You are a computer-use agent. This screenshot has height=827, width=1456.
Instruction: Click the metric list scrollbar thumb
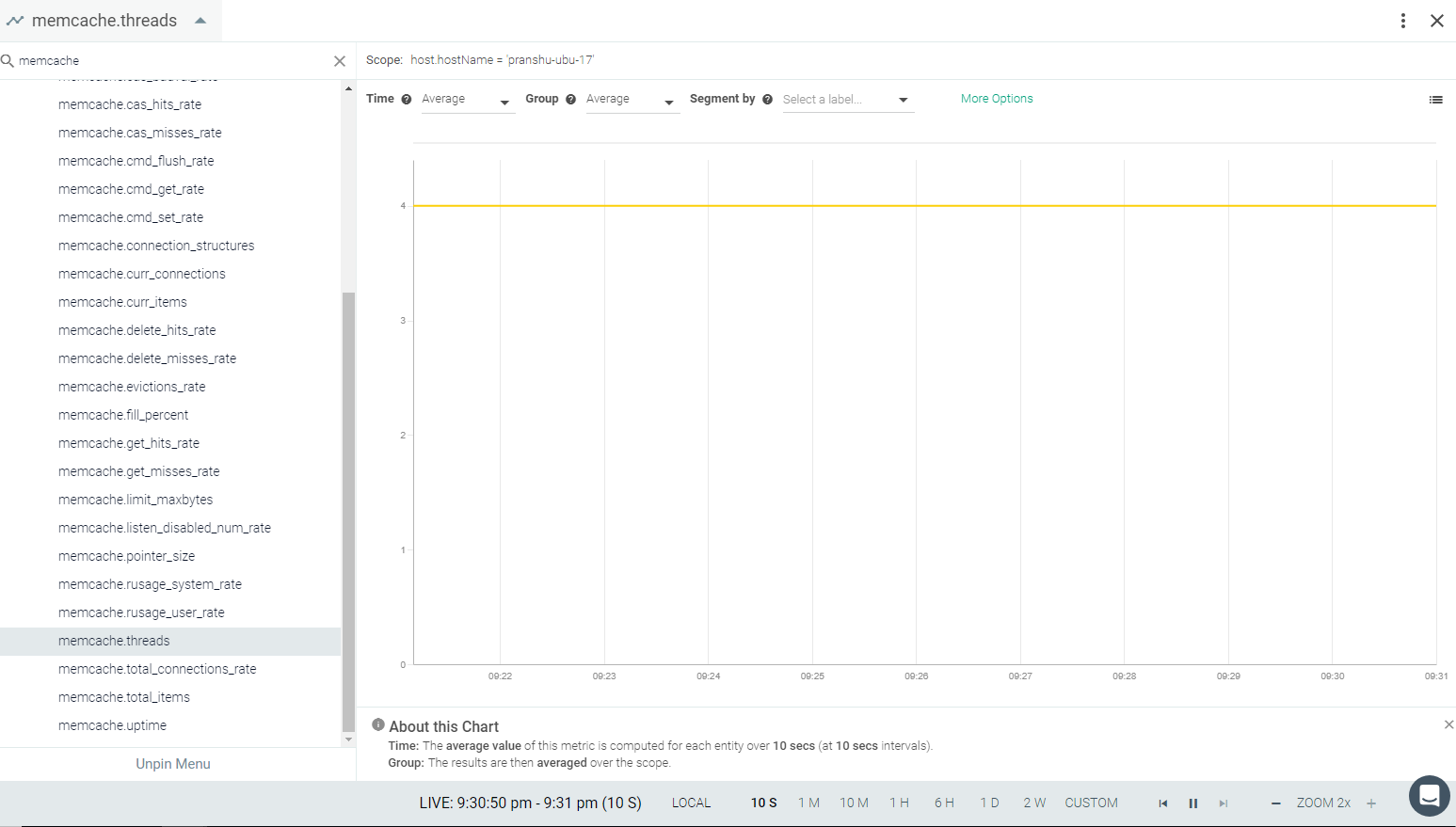[349, 512]
